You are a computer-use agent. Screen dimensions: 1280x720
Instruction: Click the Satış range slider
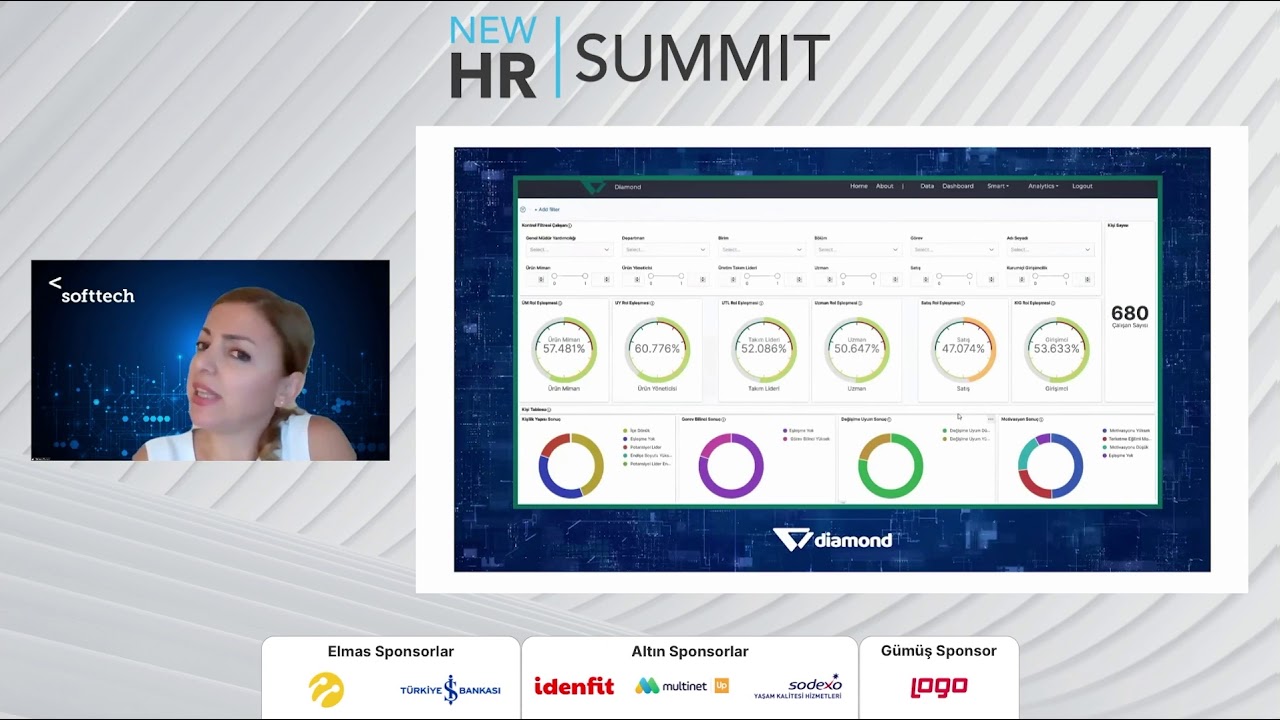[x=955, y=276]
